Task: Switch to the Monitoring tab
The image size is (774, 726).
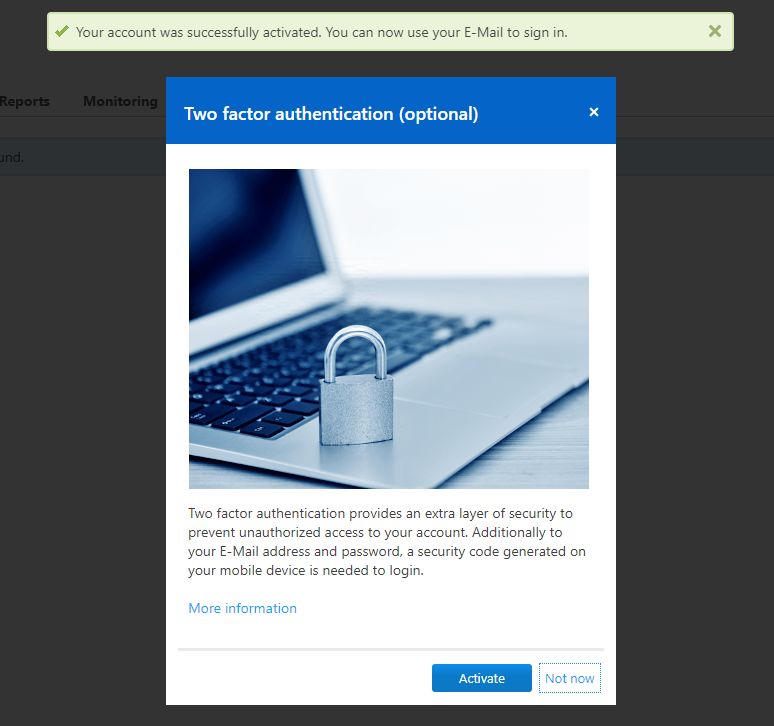Action: pos(120,101)
